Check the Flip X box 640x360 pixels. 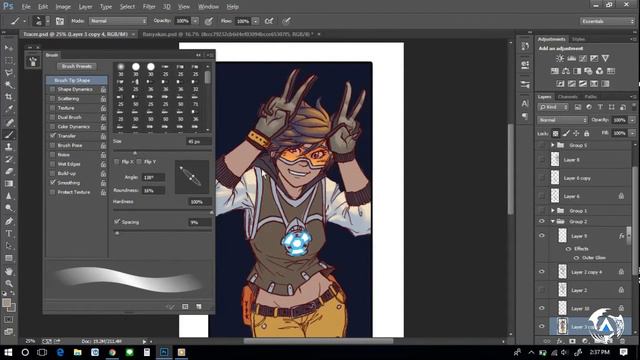117,162
